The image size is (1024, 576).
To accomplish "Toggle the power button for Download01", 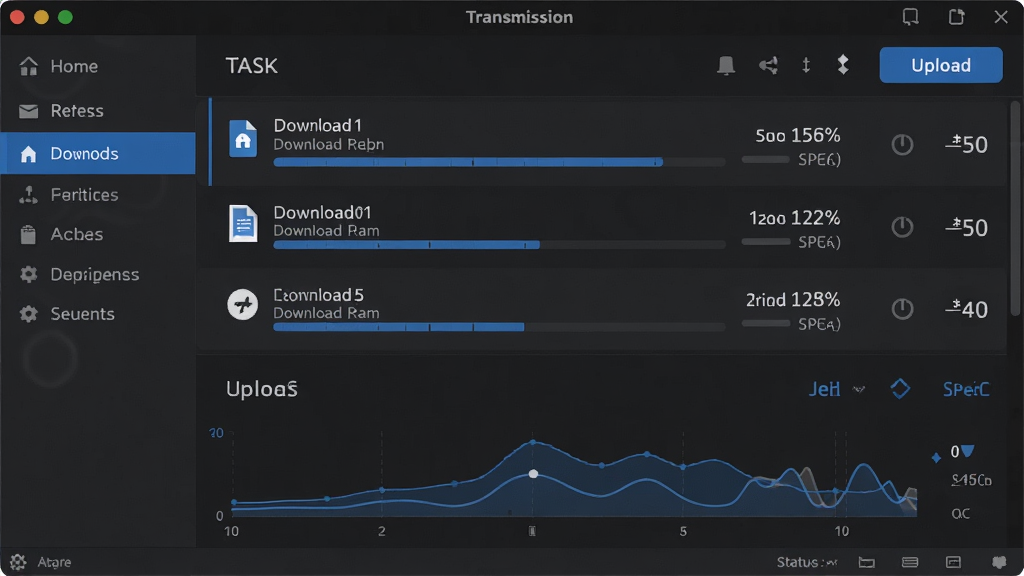I will [x=903, y=227].
